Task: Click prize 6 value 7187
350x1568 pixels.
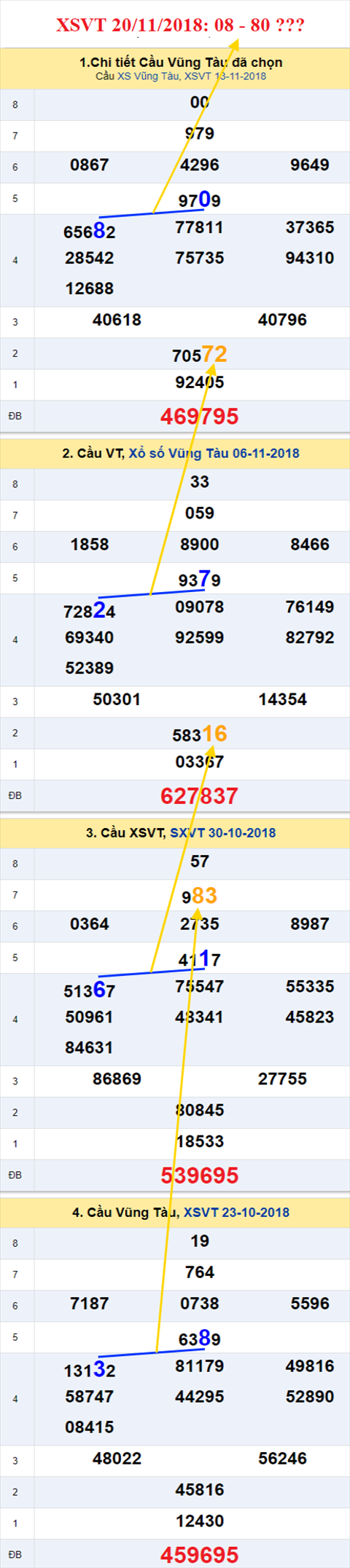Action: (x=89, y=1303)
